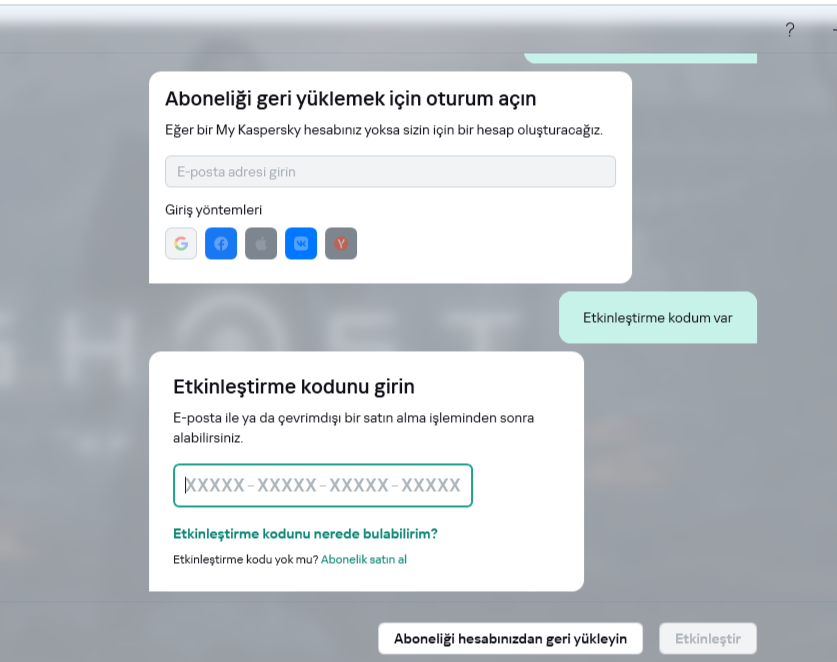
Task: Click the disabled Etkinleştir button
Action: (707, 638)
